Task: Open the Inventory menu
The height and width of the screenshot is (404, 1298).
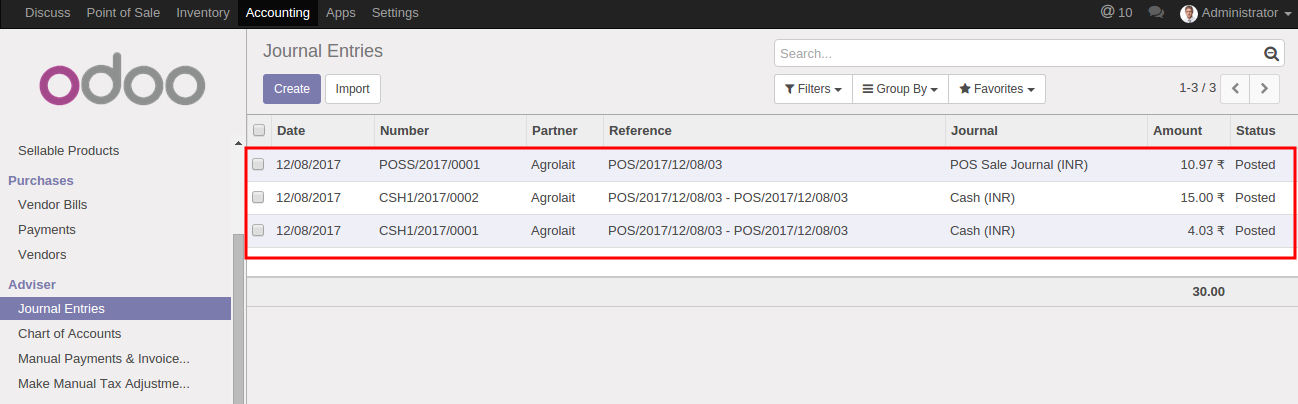Action: pyautogui.click(x=202, y=13)
